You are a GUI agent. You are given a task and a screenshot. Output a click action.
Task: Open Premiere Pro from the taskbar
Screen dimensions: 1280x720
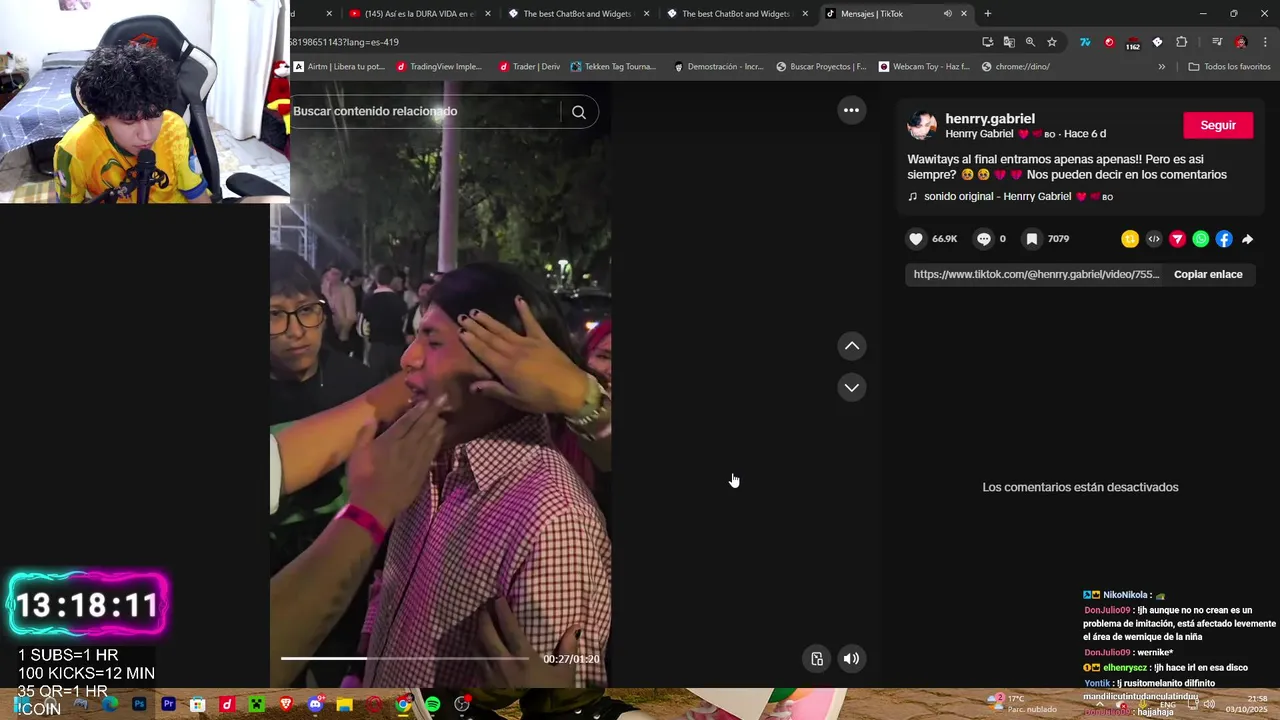(168, 704)
